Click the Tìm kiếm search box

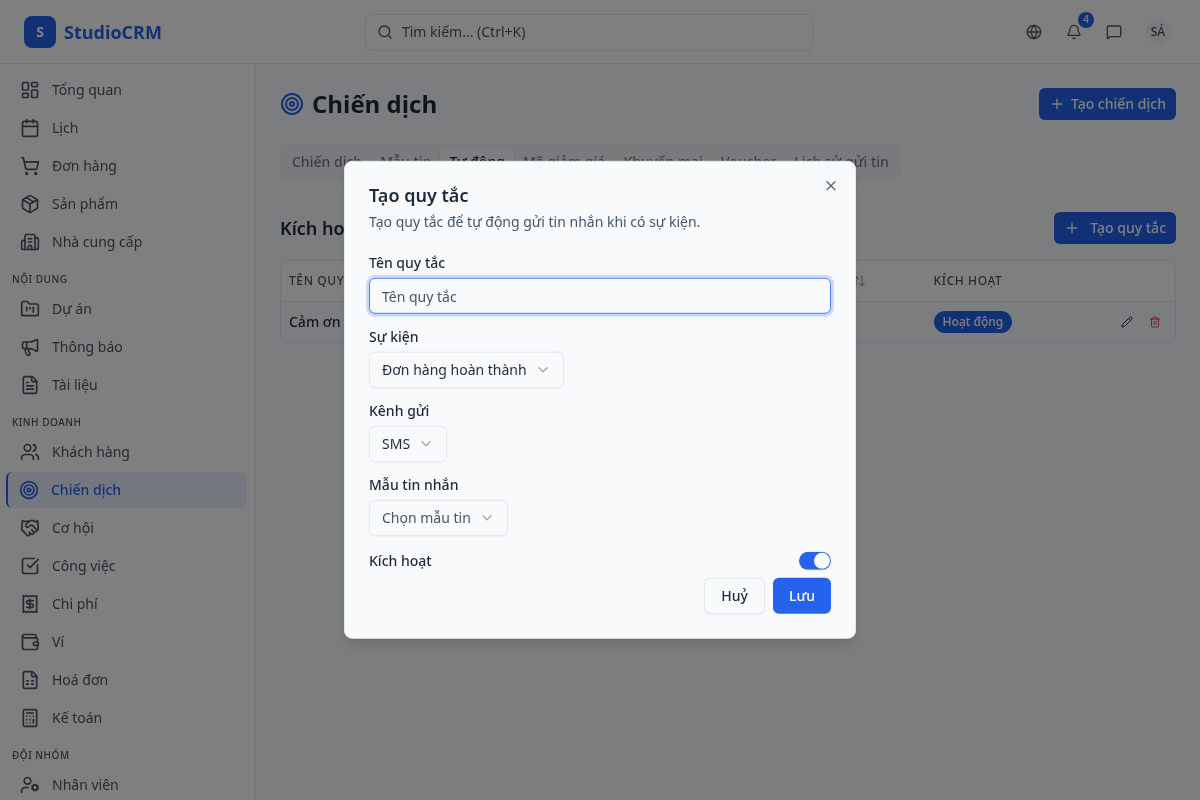tap(588, 32)
